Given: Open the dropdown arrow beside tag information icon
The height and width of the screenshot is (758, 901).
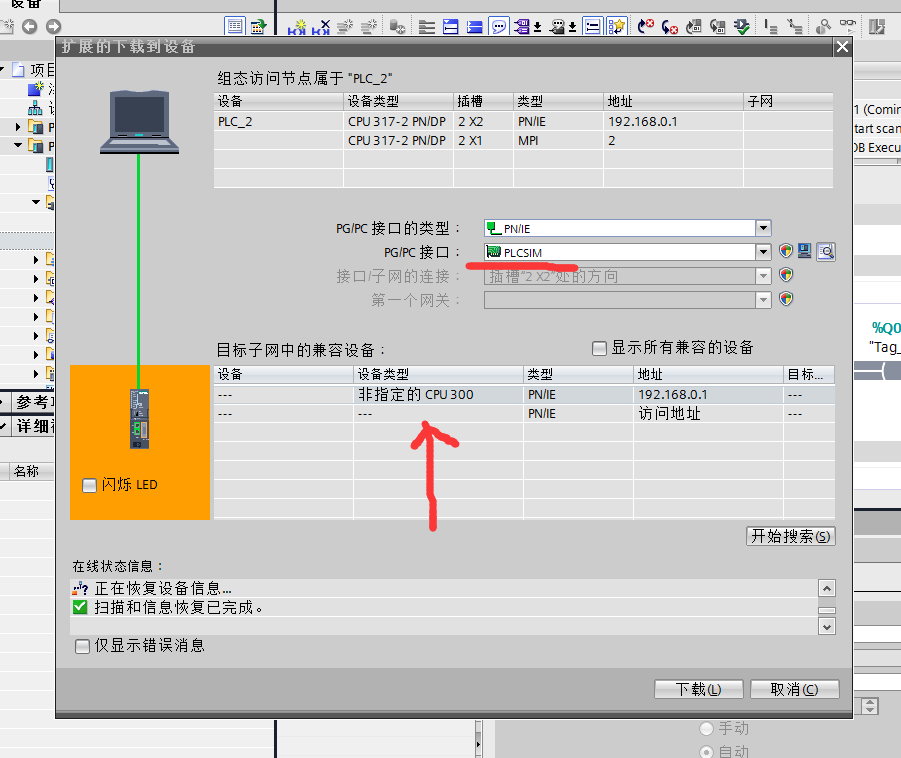Looking at the screenshot, I should (x=573, y=27).
